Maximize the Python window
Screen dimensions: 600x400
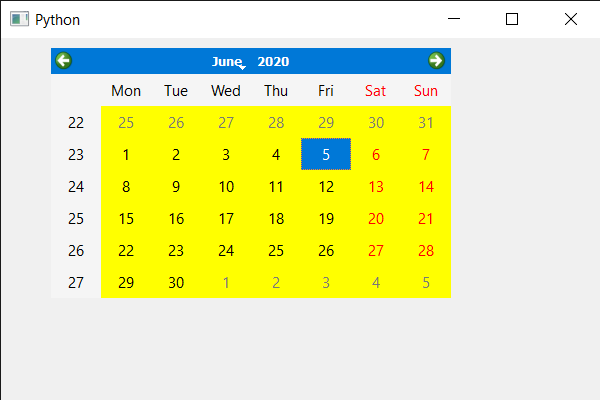click(x=512, y=19)
